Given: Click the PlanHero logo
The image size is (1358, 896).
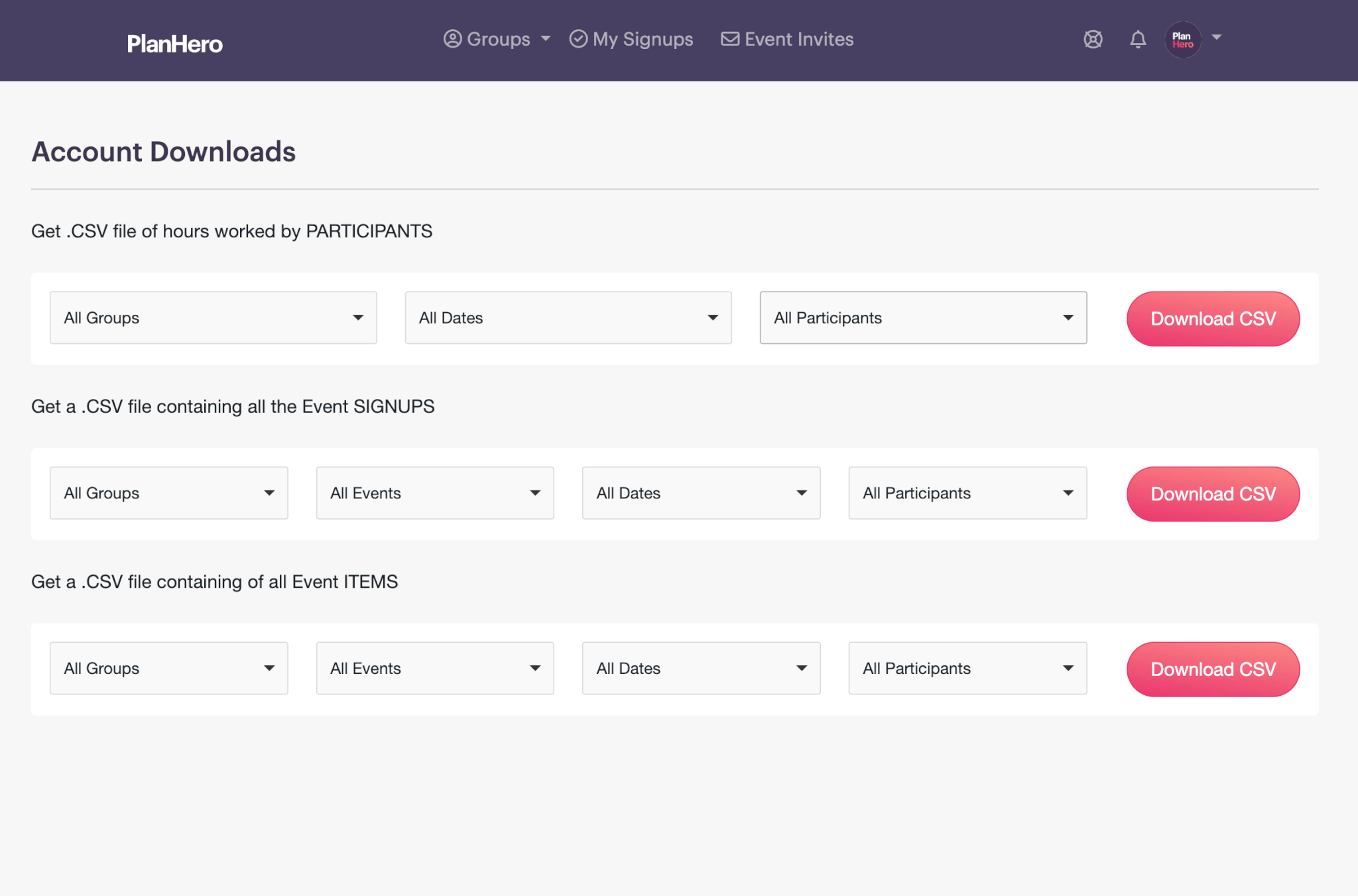Looking at the screenshot, I should point(174,44).
